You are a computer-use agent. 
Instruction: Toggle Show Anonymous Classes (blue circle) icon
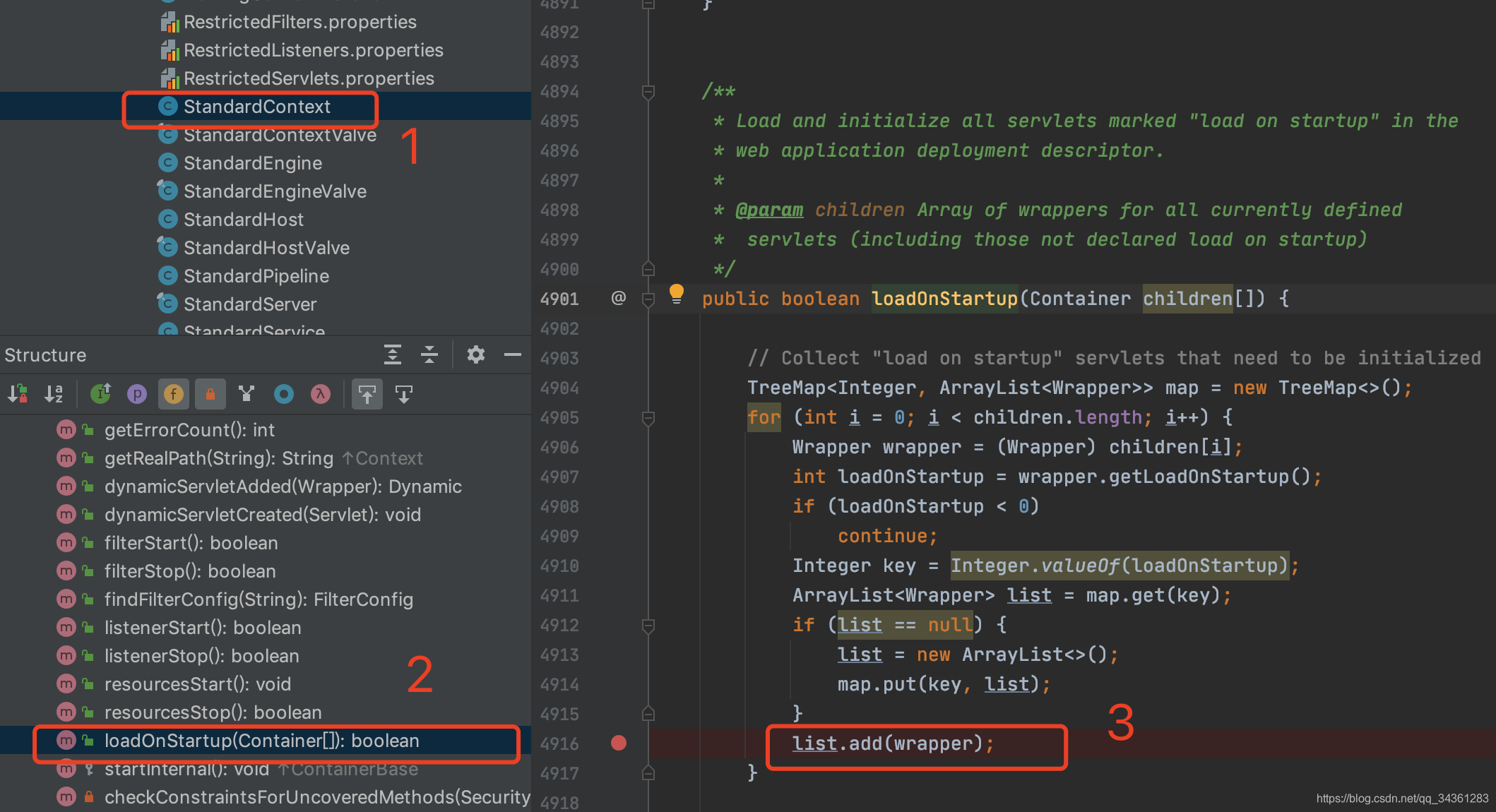[x=284, y=393]
